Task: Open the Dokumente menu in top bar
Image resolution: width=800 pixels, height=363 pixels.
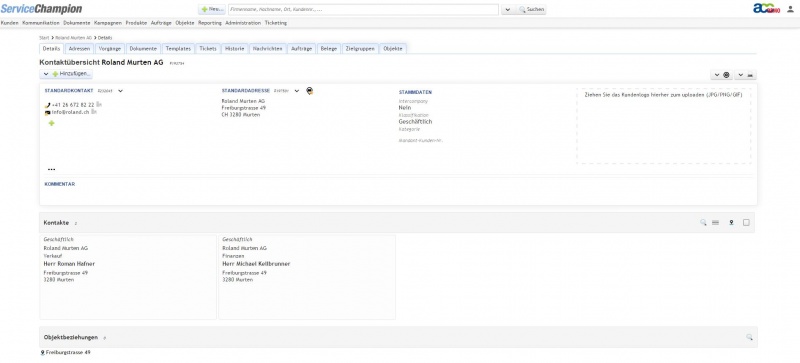Action: (77, 23)
